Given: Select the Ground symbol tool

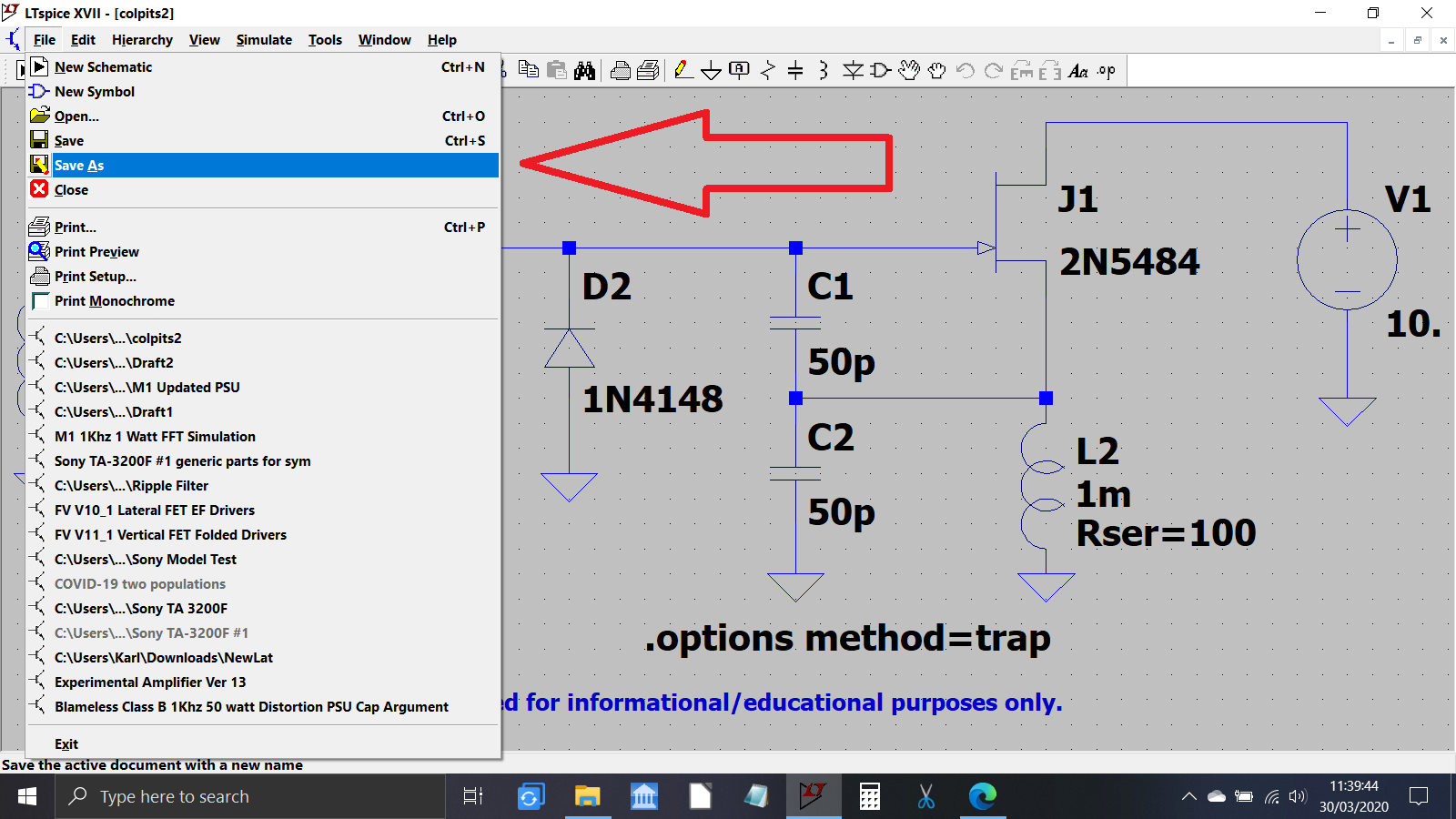Looking at the screenshot, I should click(711, 70).
